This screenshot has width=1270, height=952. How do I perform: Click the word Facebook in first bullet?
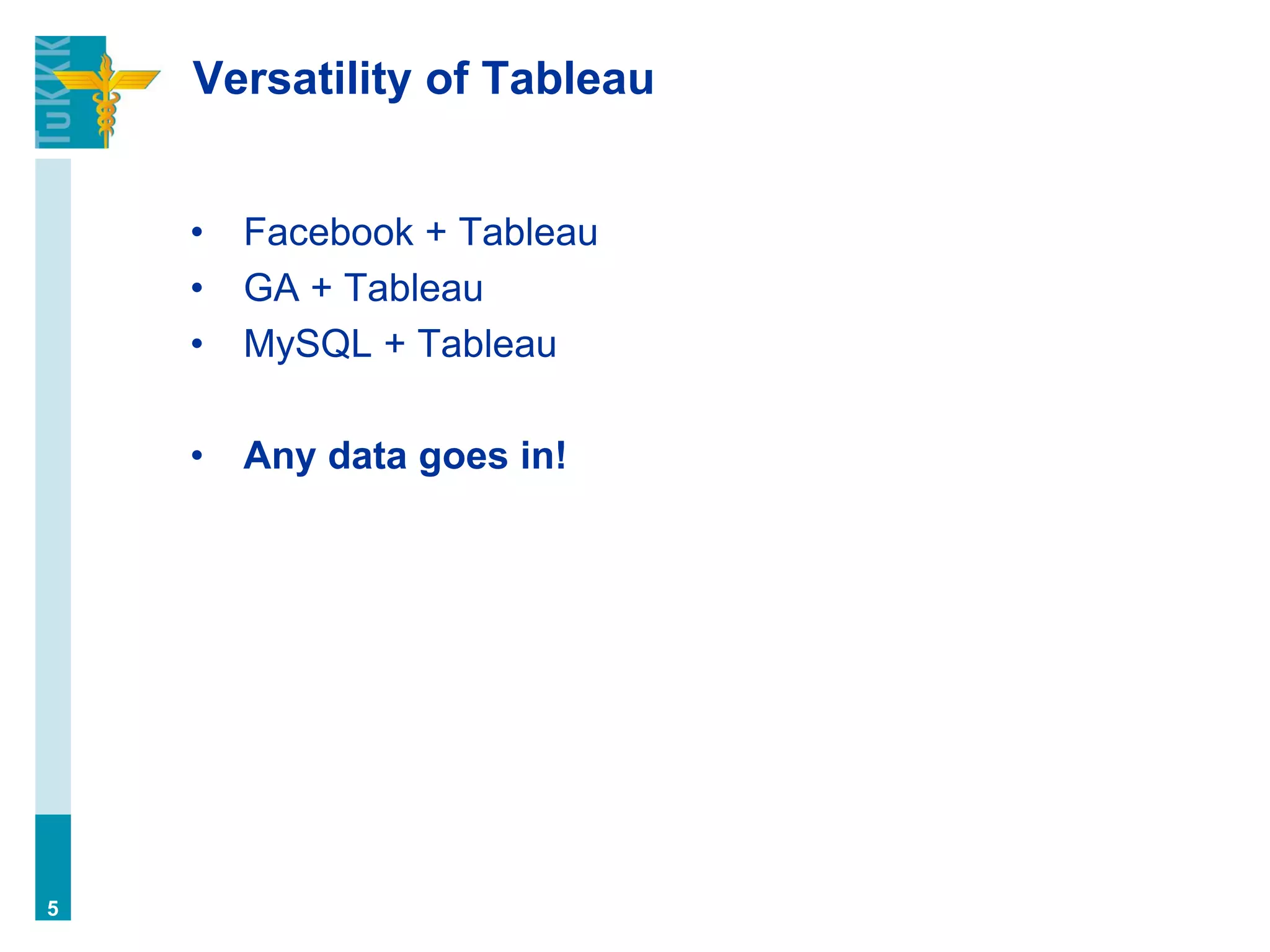329,232
